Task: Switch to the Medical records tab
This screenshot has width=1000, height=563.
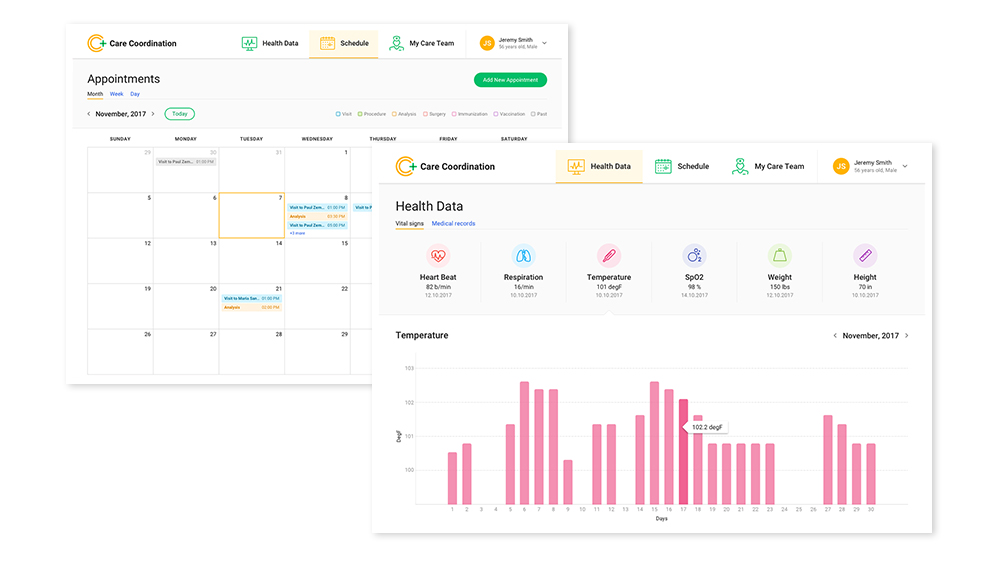Action: tap(453, 223)
